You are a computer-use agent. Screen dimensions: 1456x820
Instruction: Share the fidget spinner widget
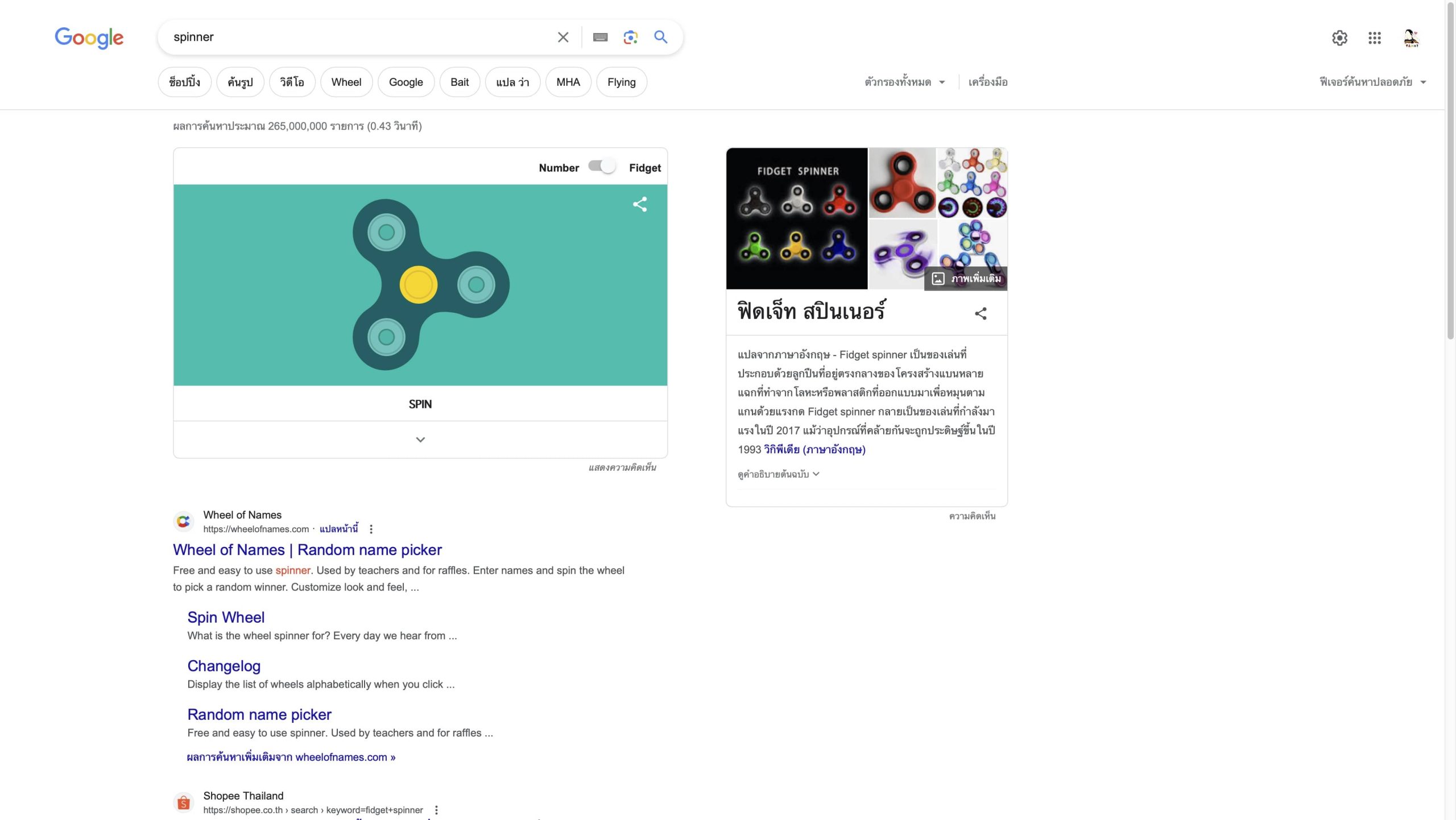click(640, 204)
